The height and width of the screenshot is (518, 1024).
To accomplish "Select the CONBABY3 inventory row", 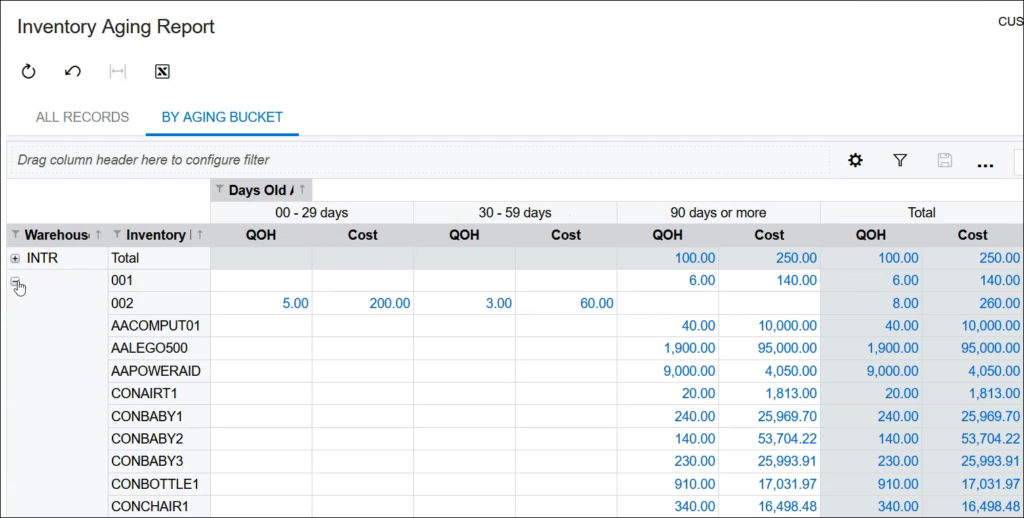I will pos(147,461).
